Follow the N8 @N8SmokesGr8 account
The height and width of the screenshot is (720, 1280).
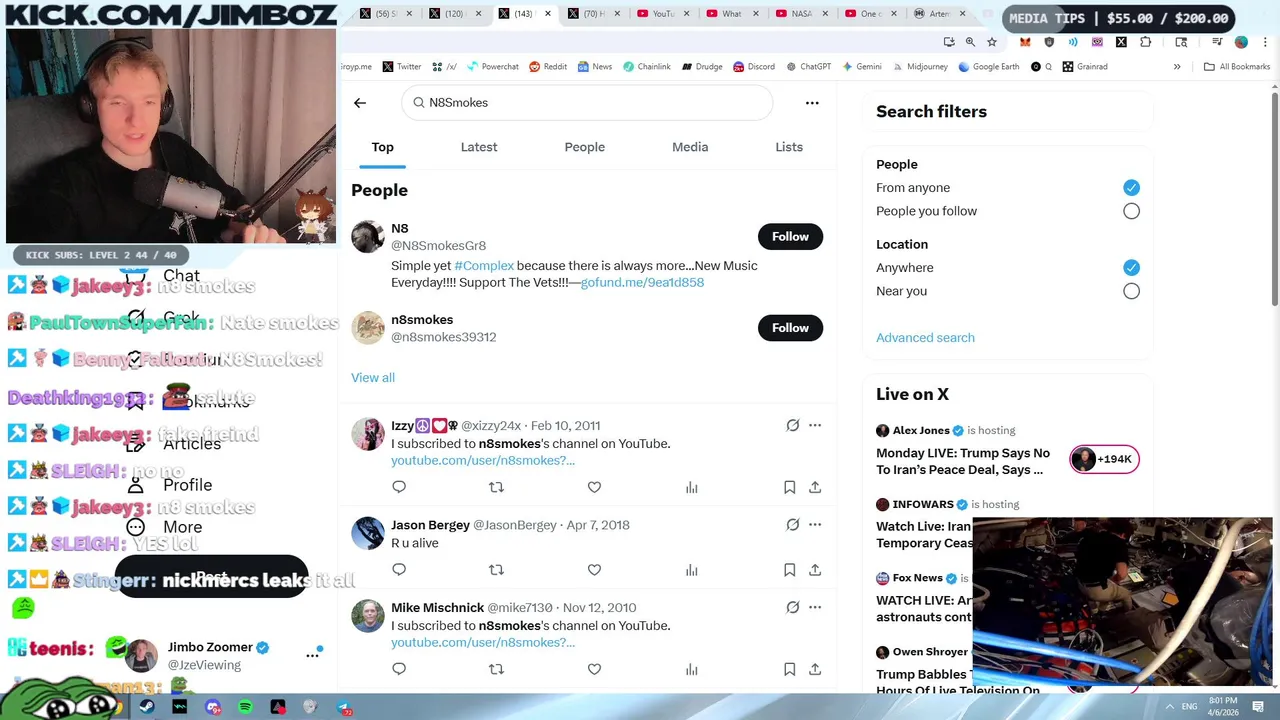coord(790,237)
